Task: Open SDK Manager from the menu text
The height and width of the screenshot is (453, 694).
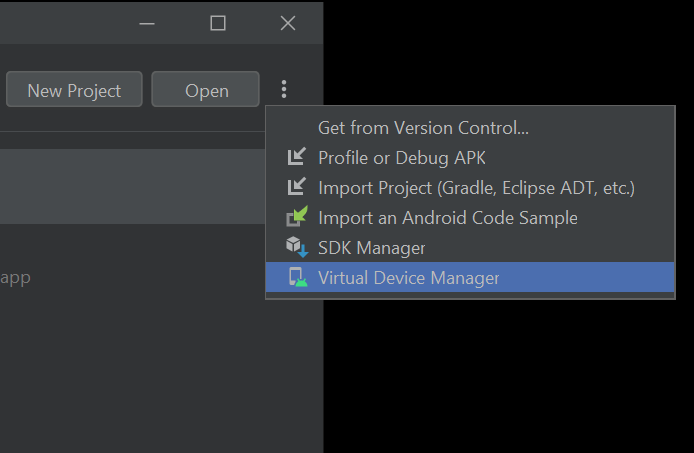Action: [371, 248]
